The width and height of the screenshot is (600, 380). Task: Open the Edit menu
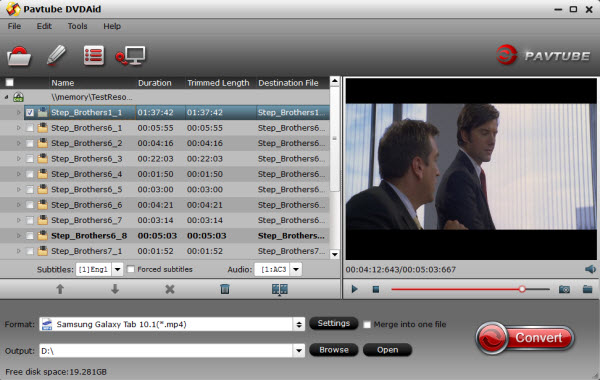point(44,26)
